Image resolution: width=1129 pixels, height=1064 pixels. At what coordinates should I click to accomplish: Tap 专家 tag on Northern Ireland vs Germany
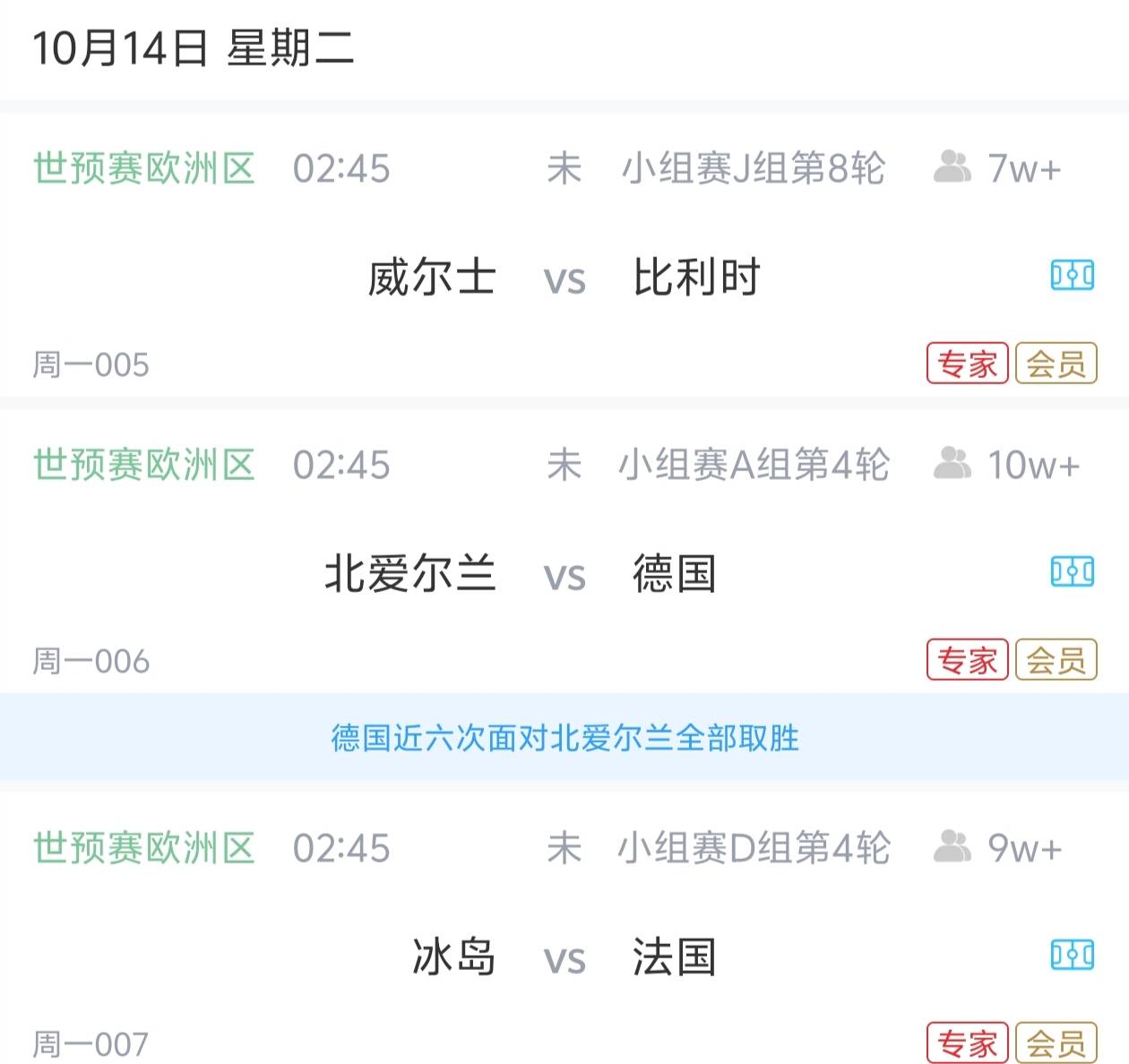[967, 660]
